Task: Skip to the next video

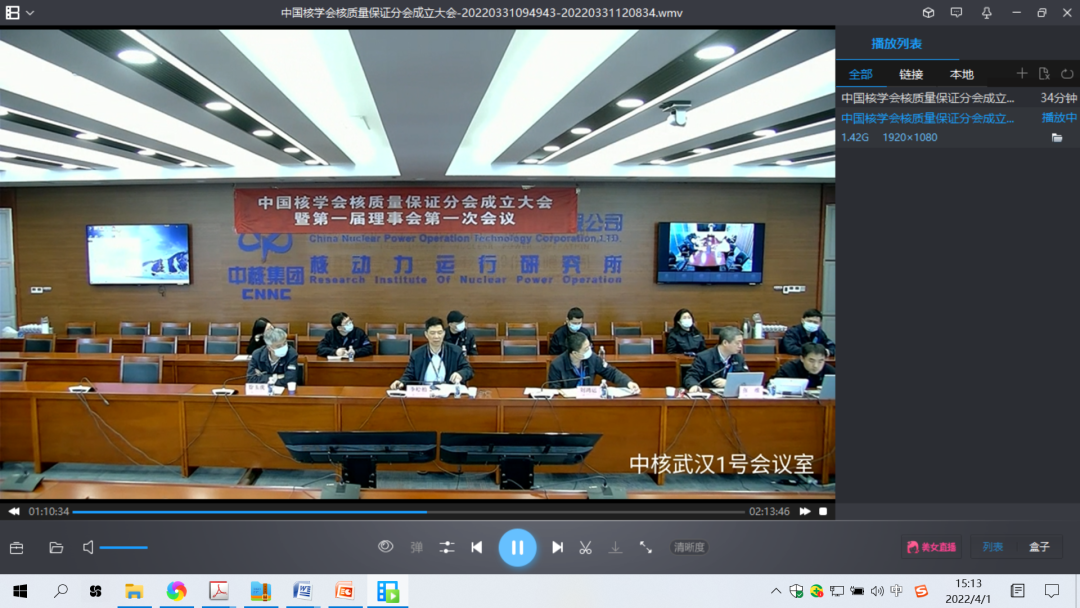Action: (558, 547)
